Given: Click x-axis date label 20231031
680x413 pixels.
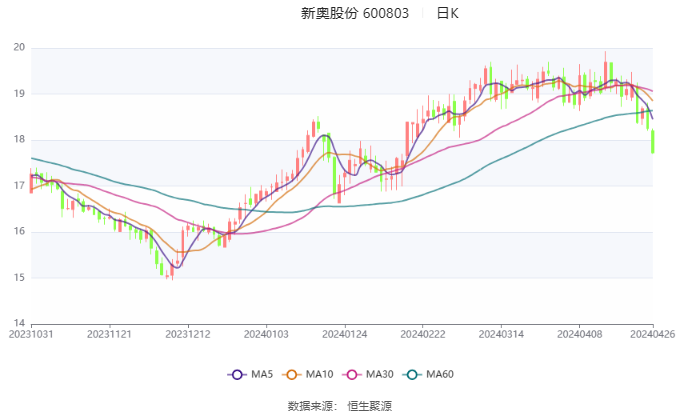Looking at the screenshot, I should coord(31,334).
